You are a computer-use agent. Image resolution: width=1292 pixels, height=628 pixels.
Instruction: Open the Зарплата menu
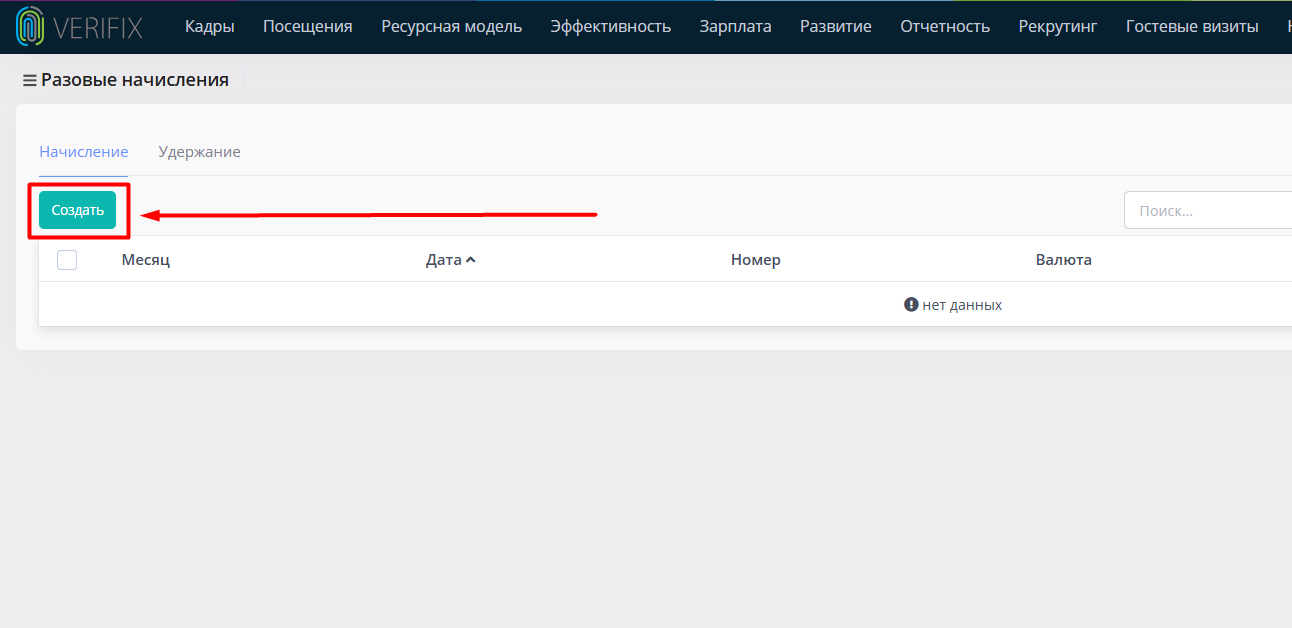point(736,26)
